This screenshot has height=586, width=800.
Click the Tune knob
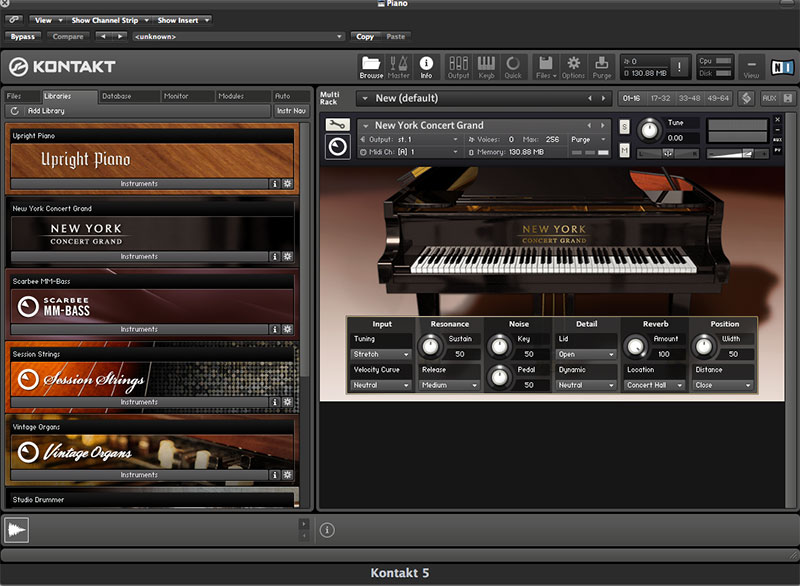tap(649, 130)
